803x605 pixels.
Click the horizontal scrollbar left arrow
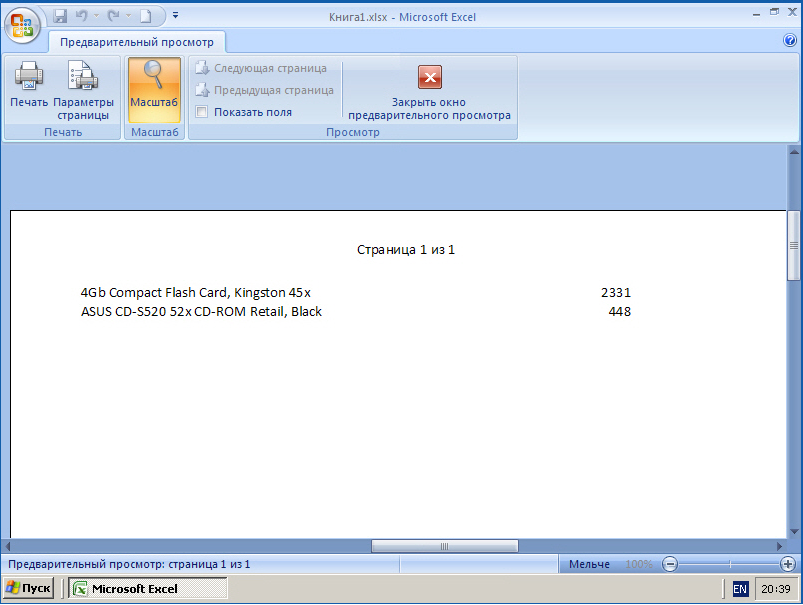pos(7,546)
